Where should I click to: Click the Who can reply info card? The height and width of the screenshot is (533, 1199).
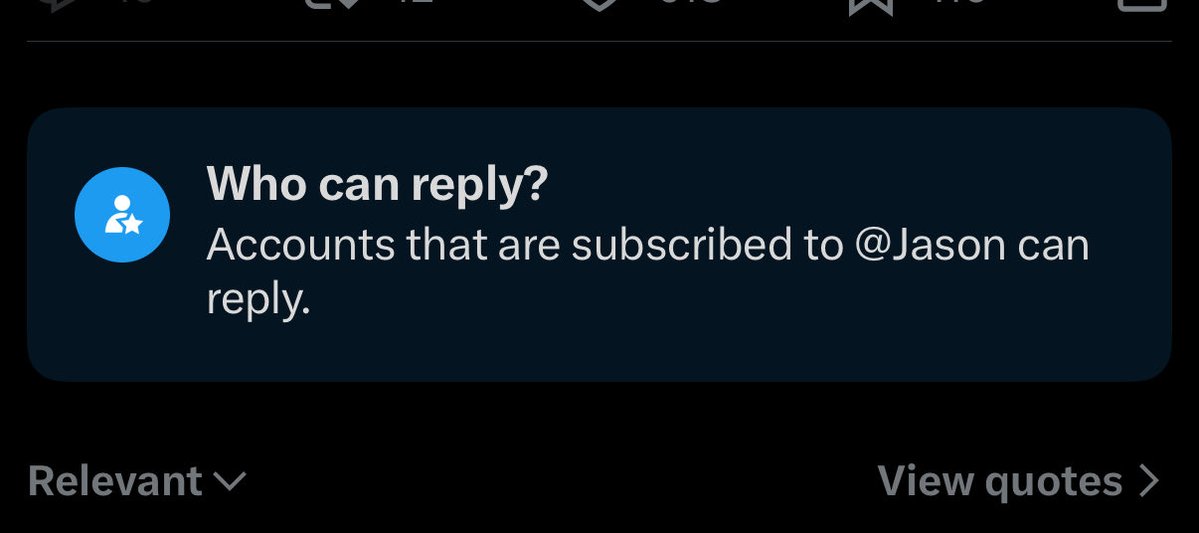click(x=600, y=244)
